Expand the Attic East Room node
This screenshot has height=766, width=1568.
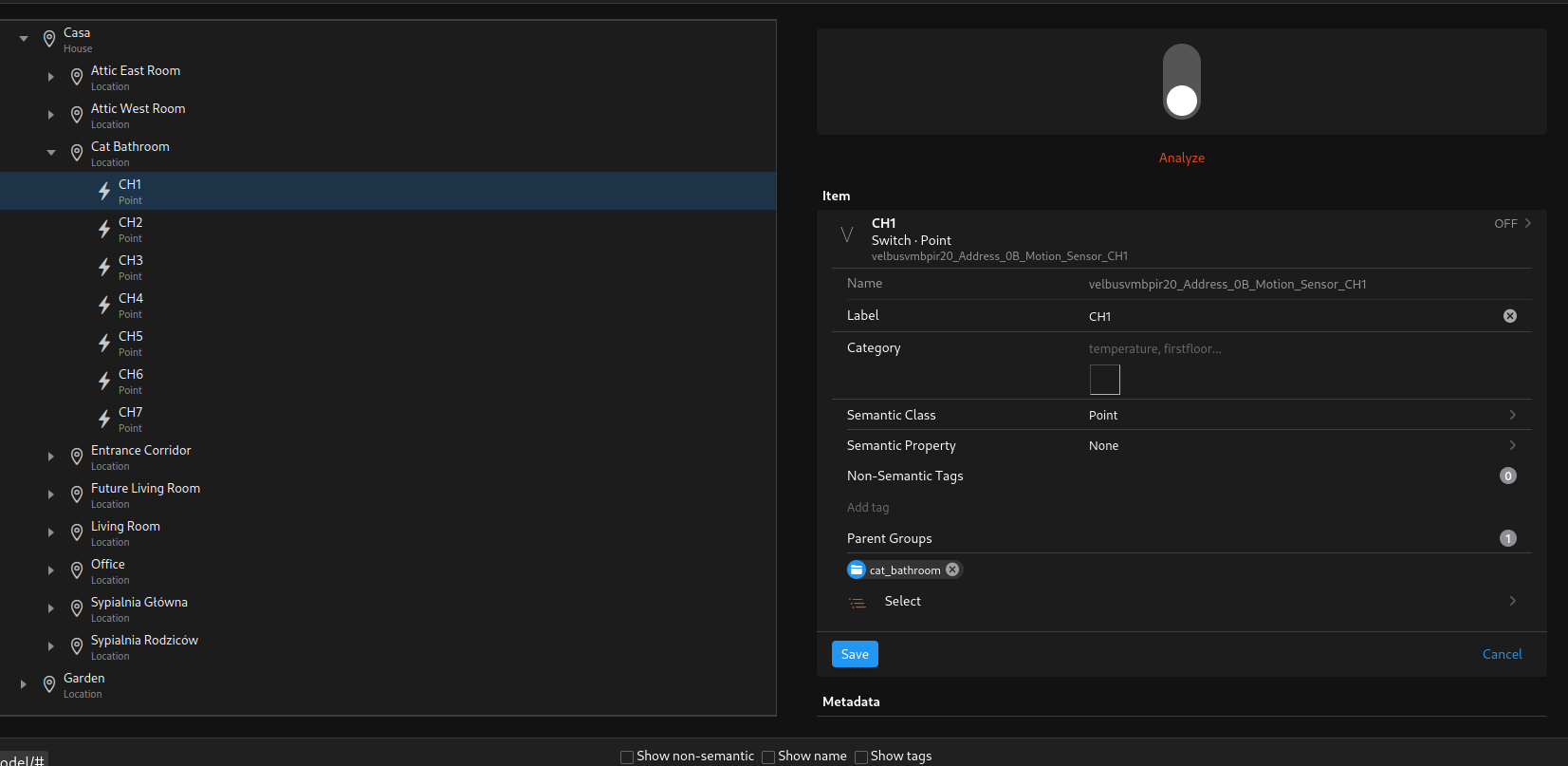pos(51,77)
